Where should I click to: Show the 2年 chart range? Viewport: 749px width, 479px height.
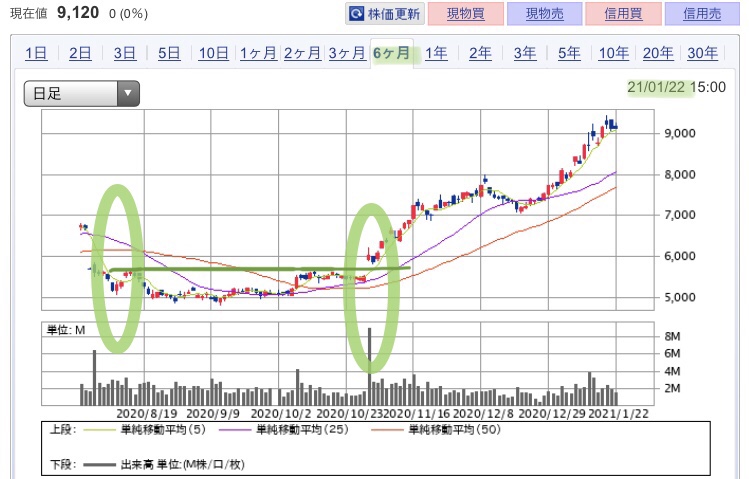[x=480, y=53]
